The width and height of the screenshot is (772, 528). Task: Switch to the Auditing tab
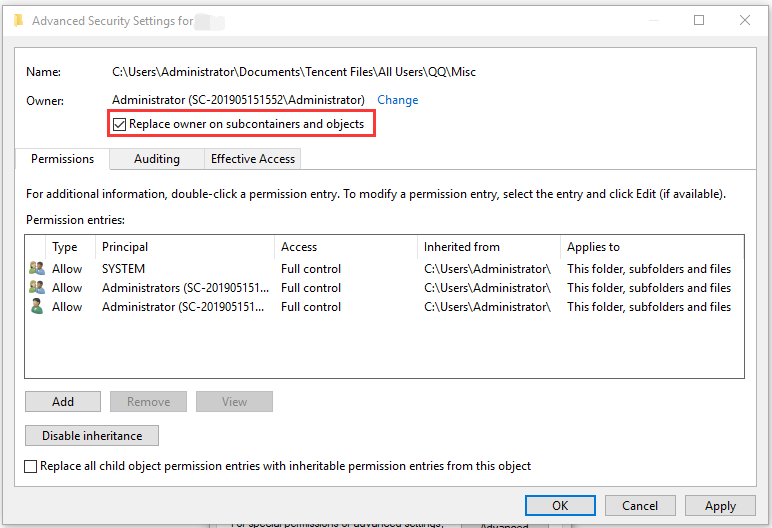click(156, 159)
